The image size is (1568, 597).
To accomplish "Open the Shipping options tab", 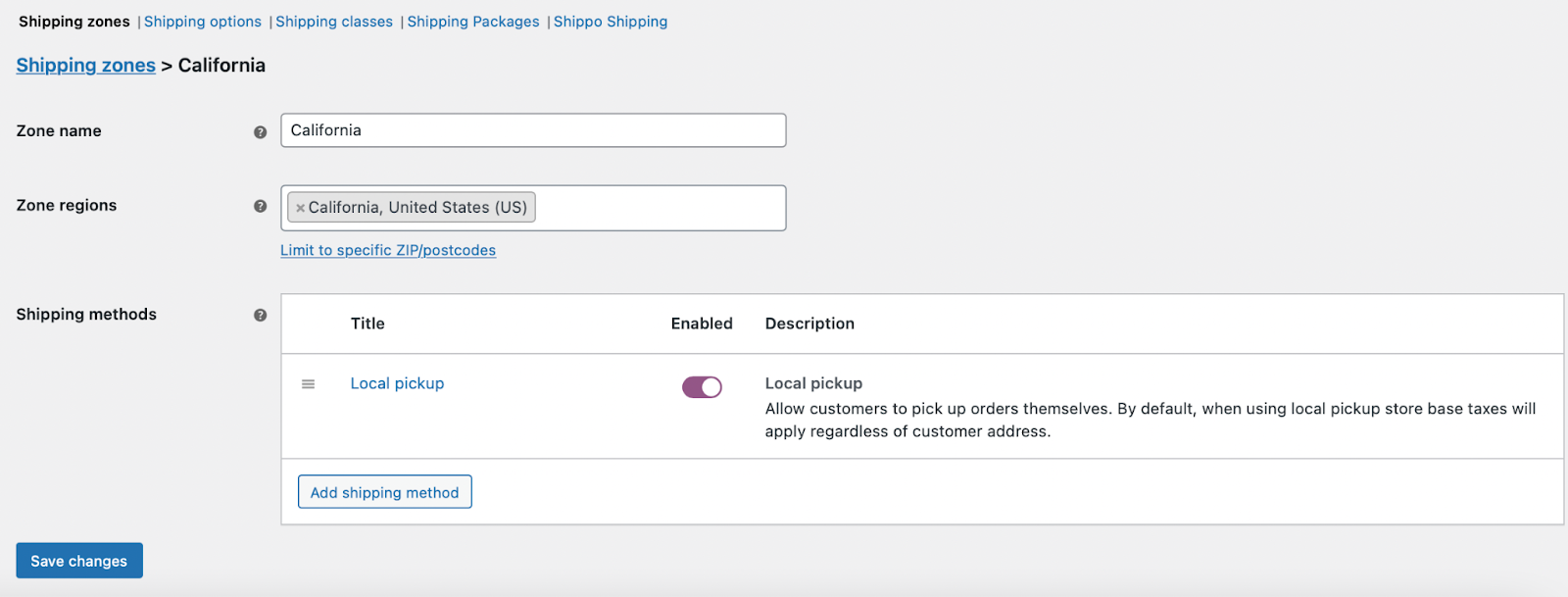I will pos(203,22).
